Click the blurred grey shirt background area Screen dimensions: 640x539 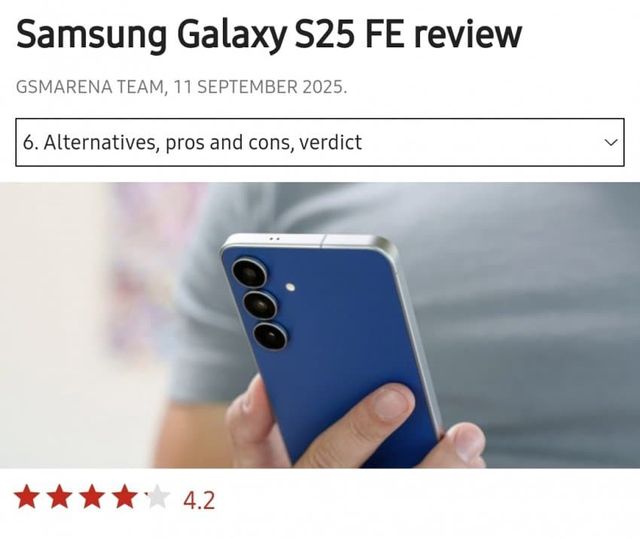531,306
